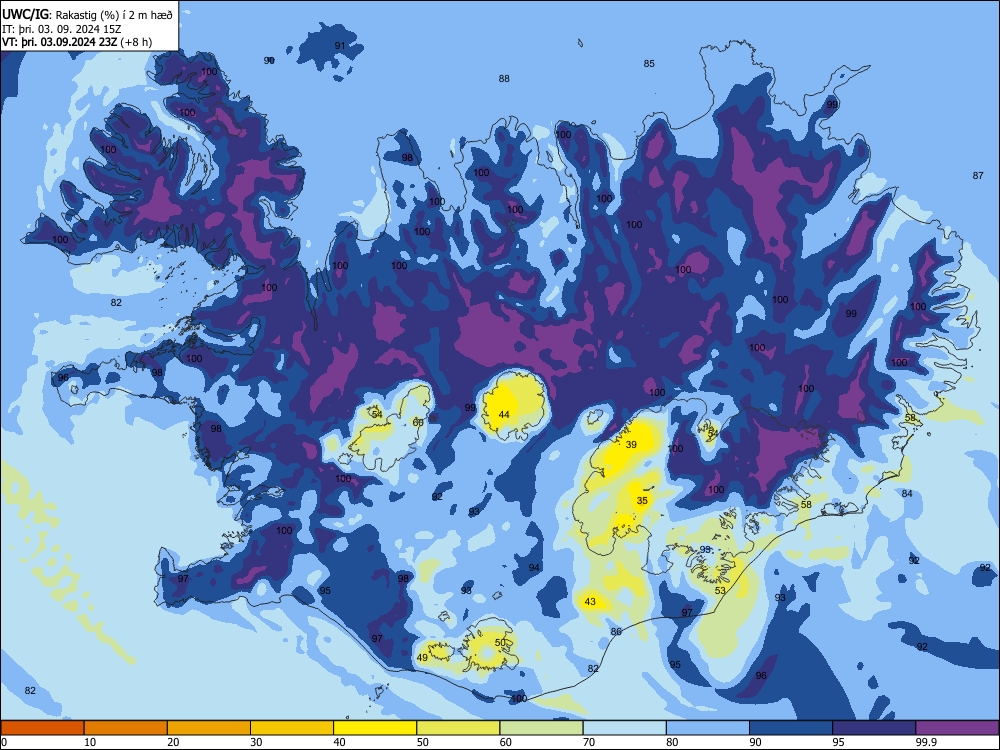Click the 87 value off east coast
Viewport: 1000px width, 750px height.
point(978,175)
